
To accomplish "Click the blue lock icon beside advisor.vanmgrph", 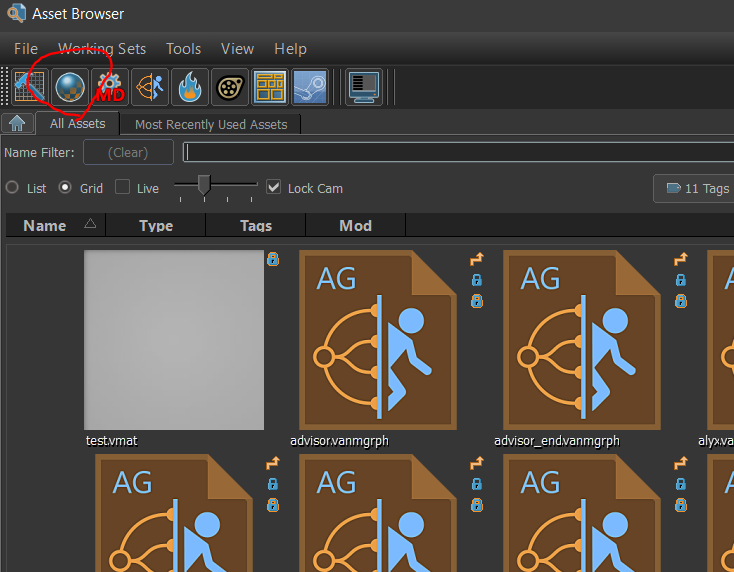I will pyautogui.click(x=477, y=280).
